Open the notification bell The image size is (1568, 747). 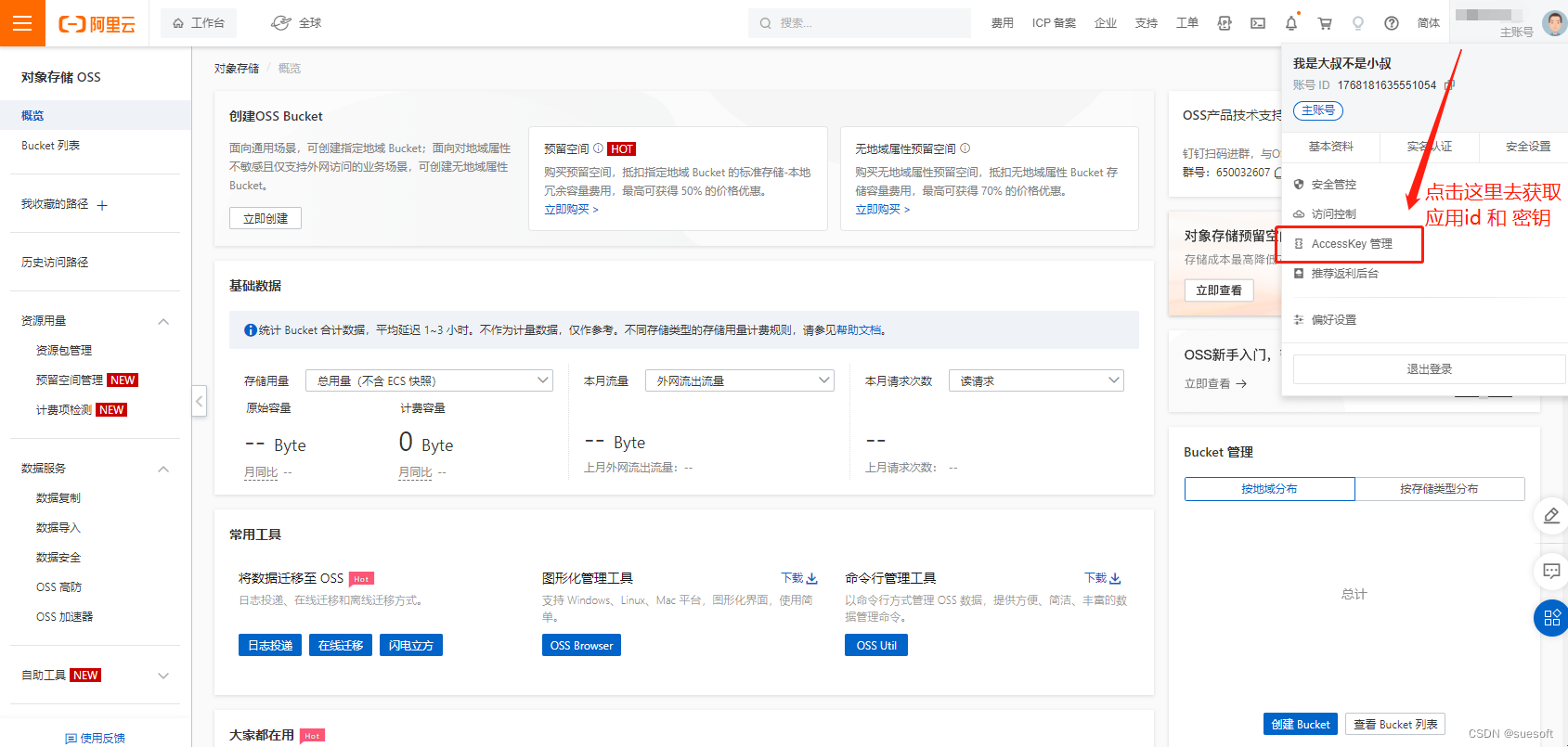coord(1291,23)
